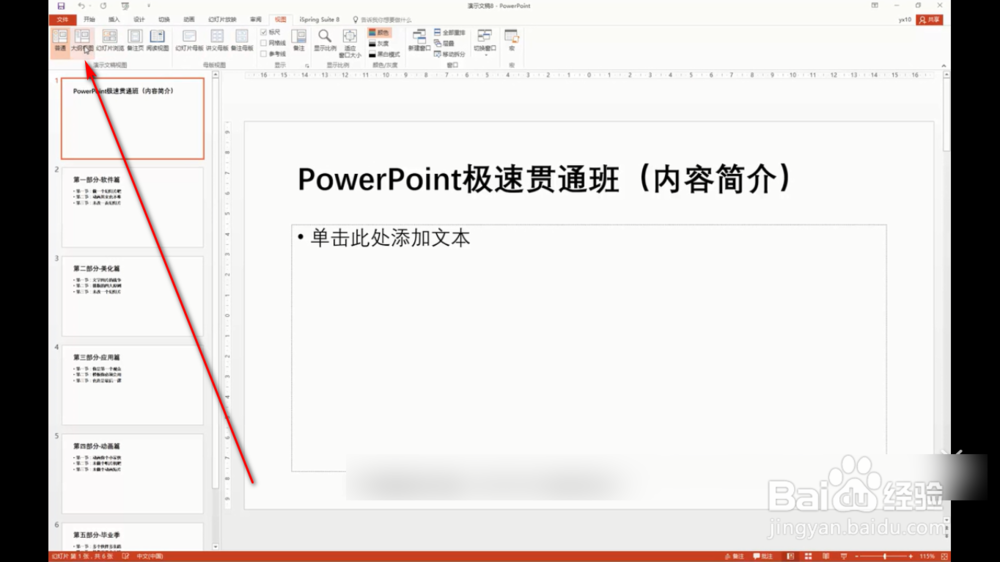Viewport: 1000px width, 562px height.
Task: Open Customize Quick Access Toolbar dropdown
Action: tap(149, 6)
